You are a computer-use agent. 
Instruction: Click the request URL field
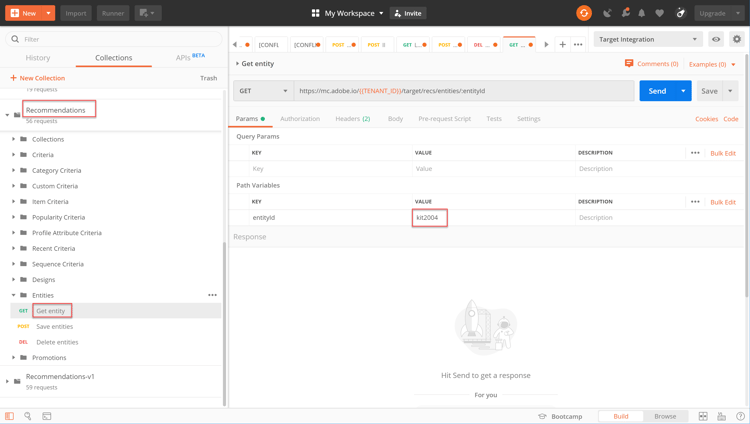[x=464, y=90]
